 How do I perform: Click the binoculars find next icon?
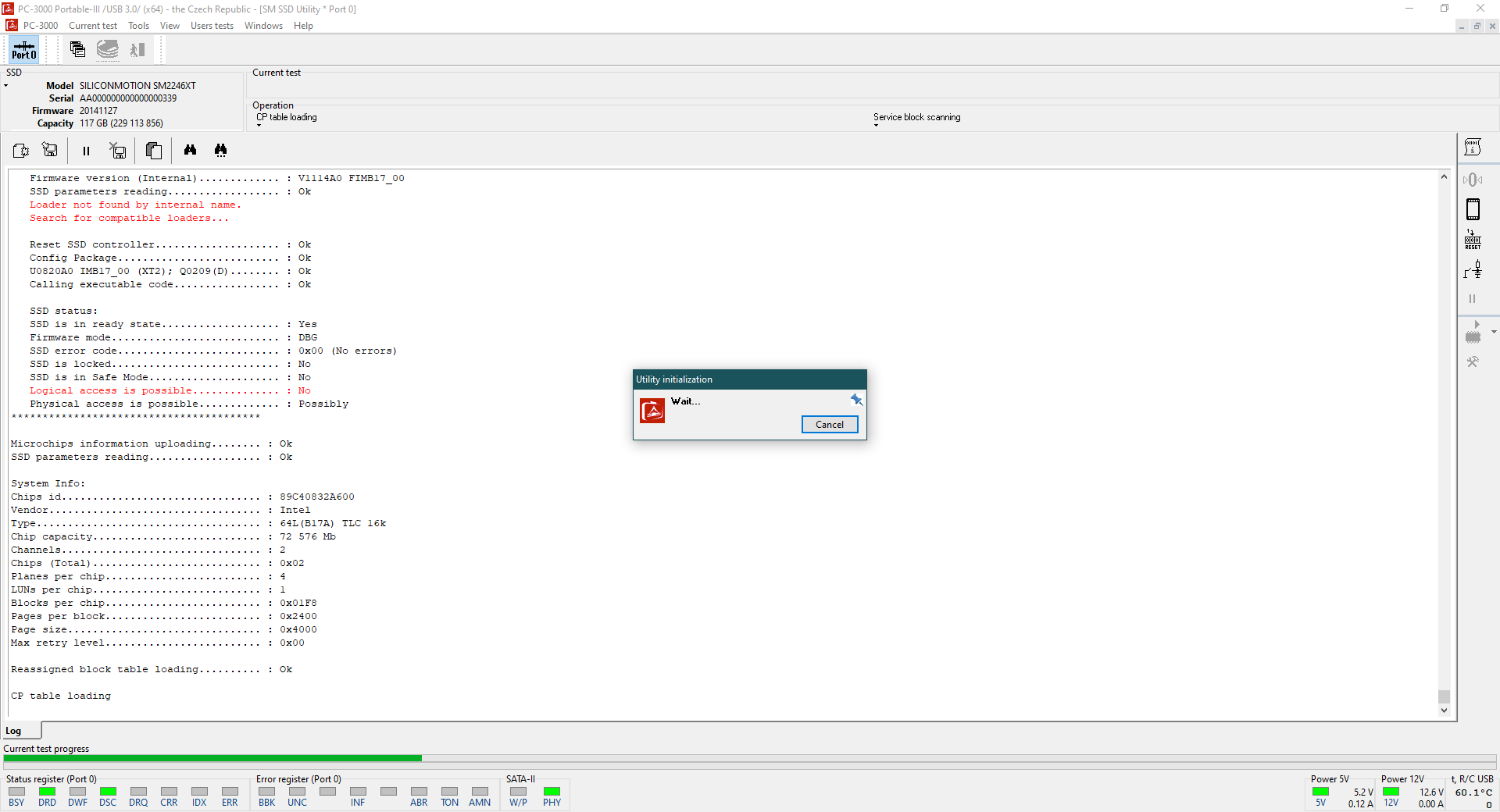coord(221,150)
